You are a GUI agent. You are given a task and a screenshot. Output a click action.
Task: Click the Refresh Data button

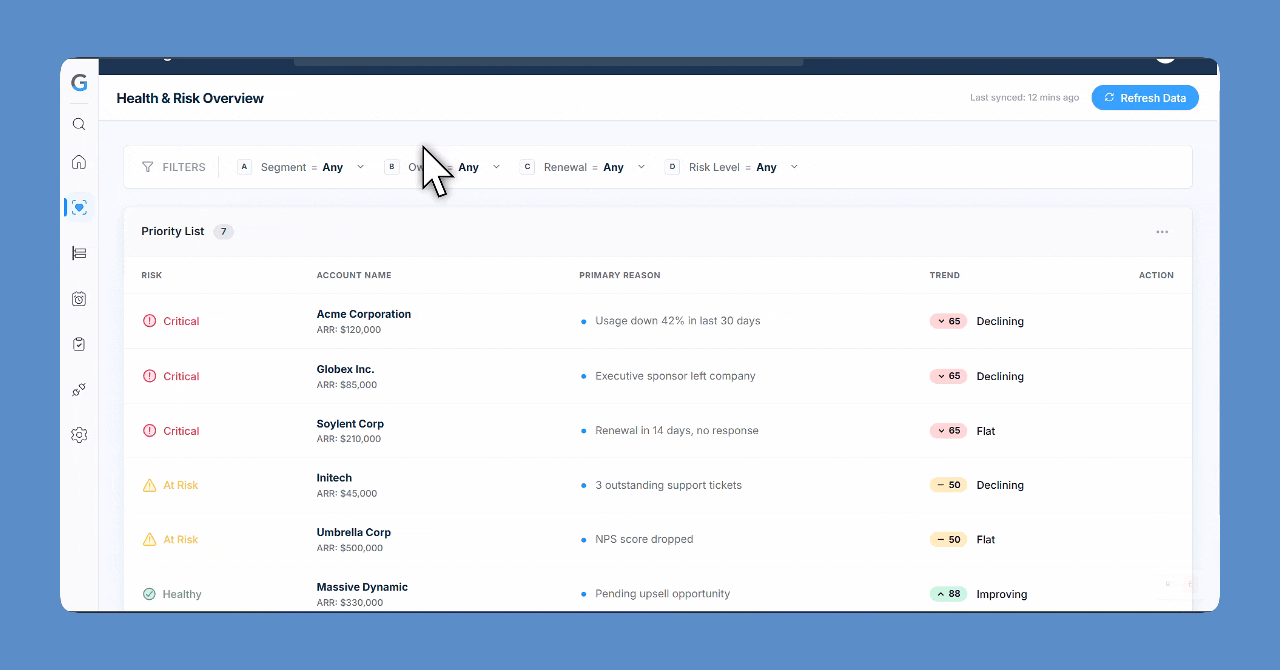[x=1145, y=98]
